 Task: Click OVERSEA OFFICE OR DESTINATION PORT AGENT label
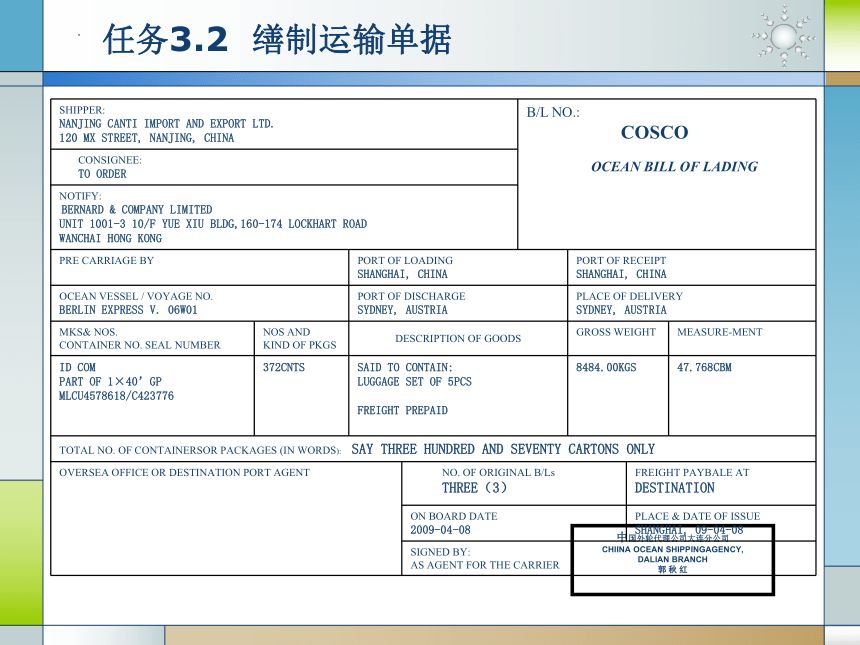tap(184, 472)
